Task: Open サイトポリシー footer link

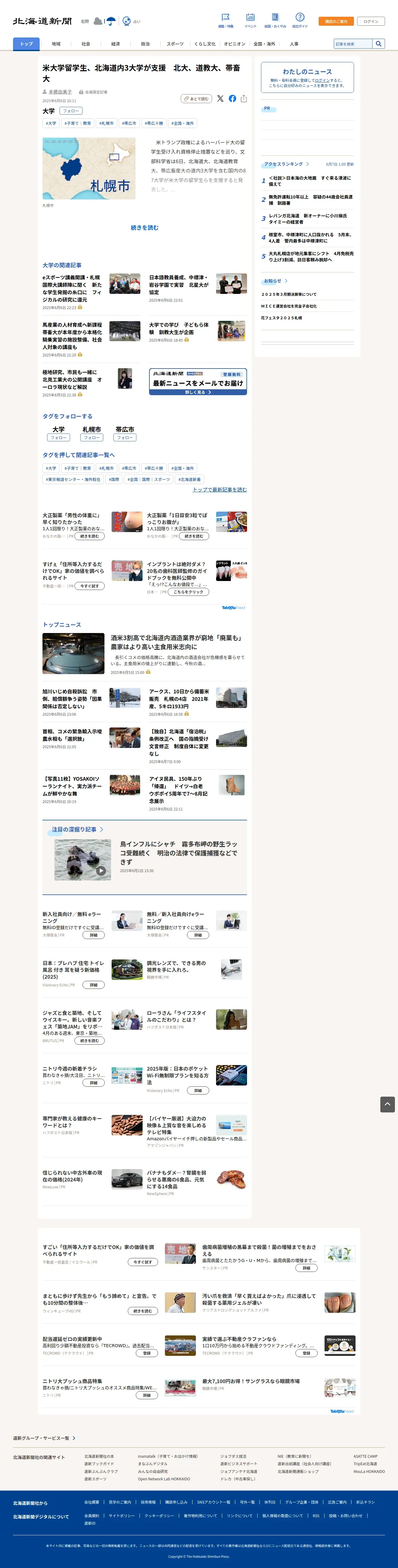Action: tap(122, 1516)
